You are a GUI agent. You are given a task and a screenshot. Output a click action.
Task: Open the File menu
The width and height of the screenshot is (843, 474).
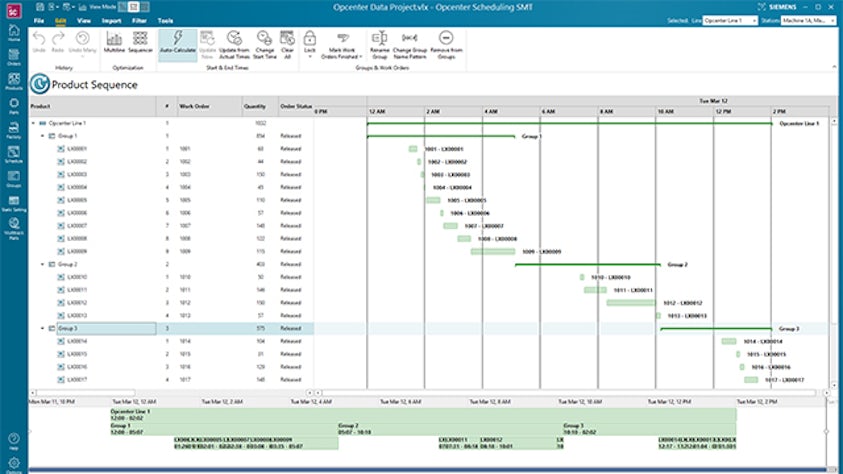[x=39, y=21]
